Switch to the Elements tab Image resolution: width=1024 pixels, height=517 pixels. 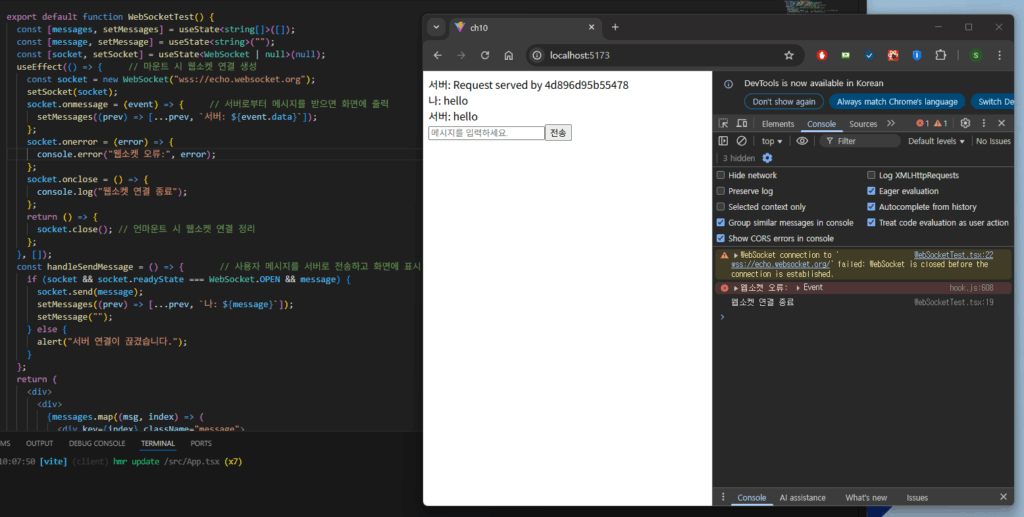[777, 124]
